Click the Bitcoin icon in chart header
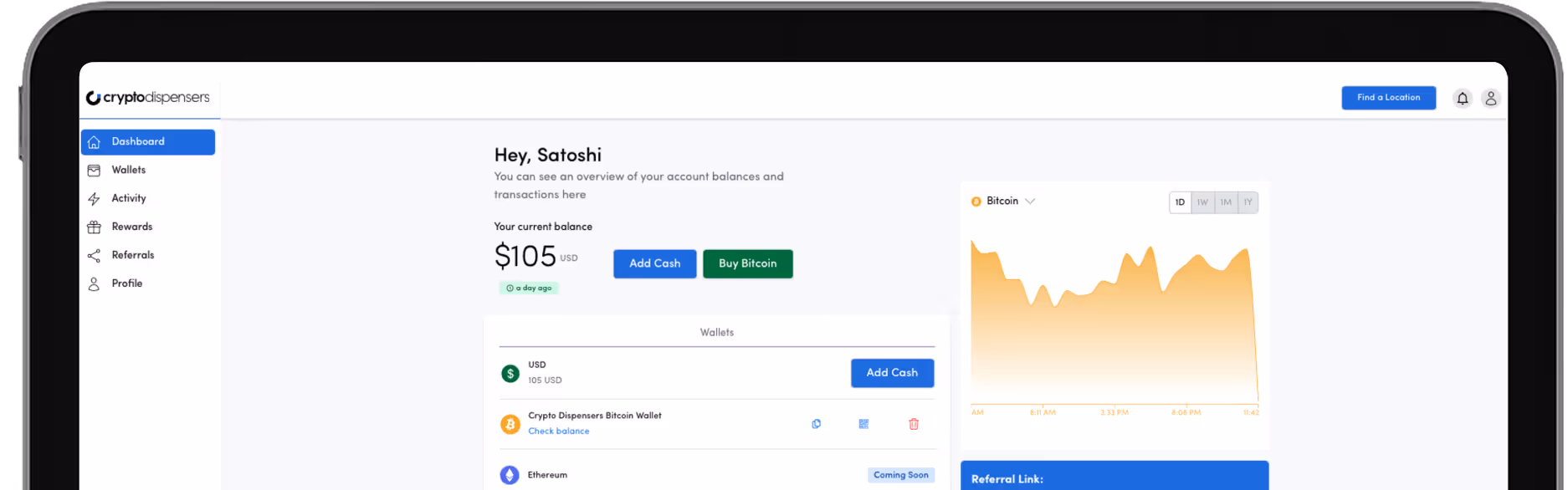The height and width of the screenshot is (490, 1568). [x=976, y=202]
